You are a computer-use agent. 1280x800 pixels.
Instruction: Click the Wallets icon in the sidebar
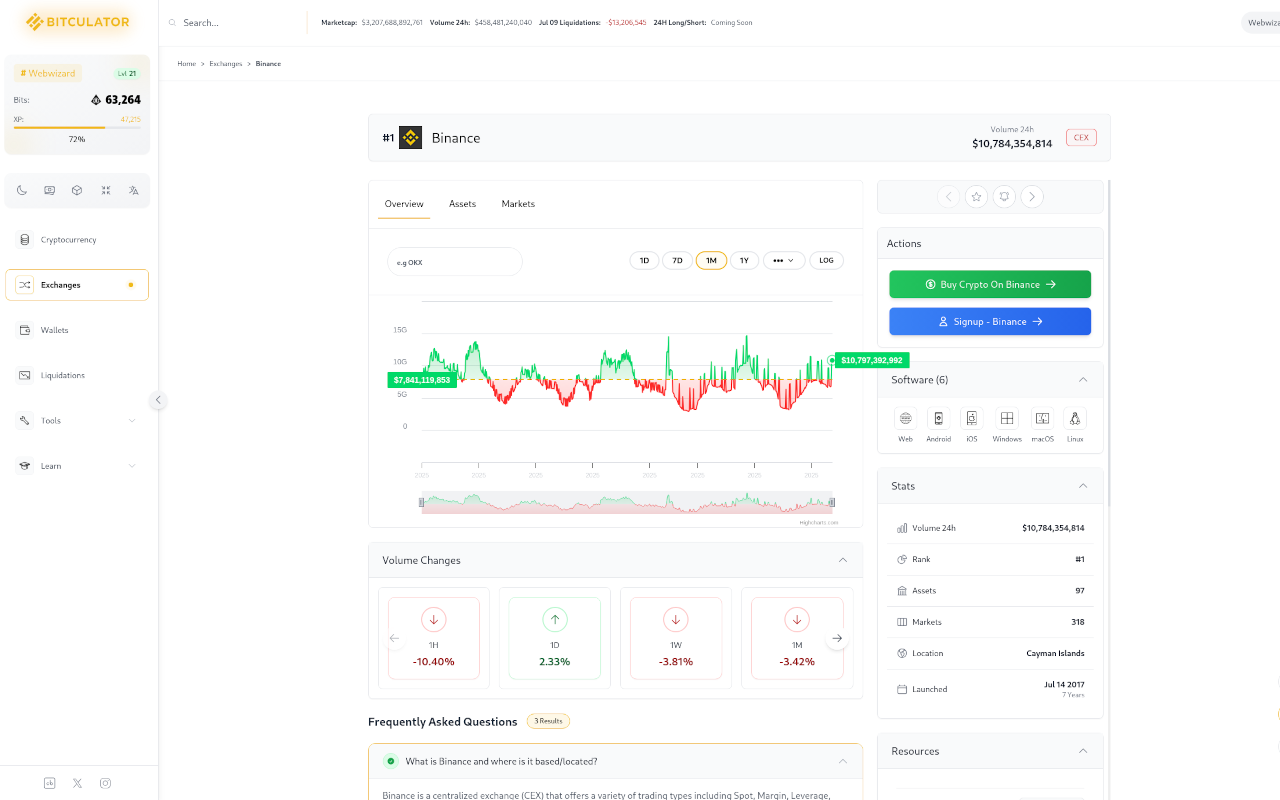[25, 330]
